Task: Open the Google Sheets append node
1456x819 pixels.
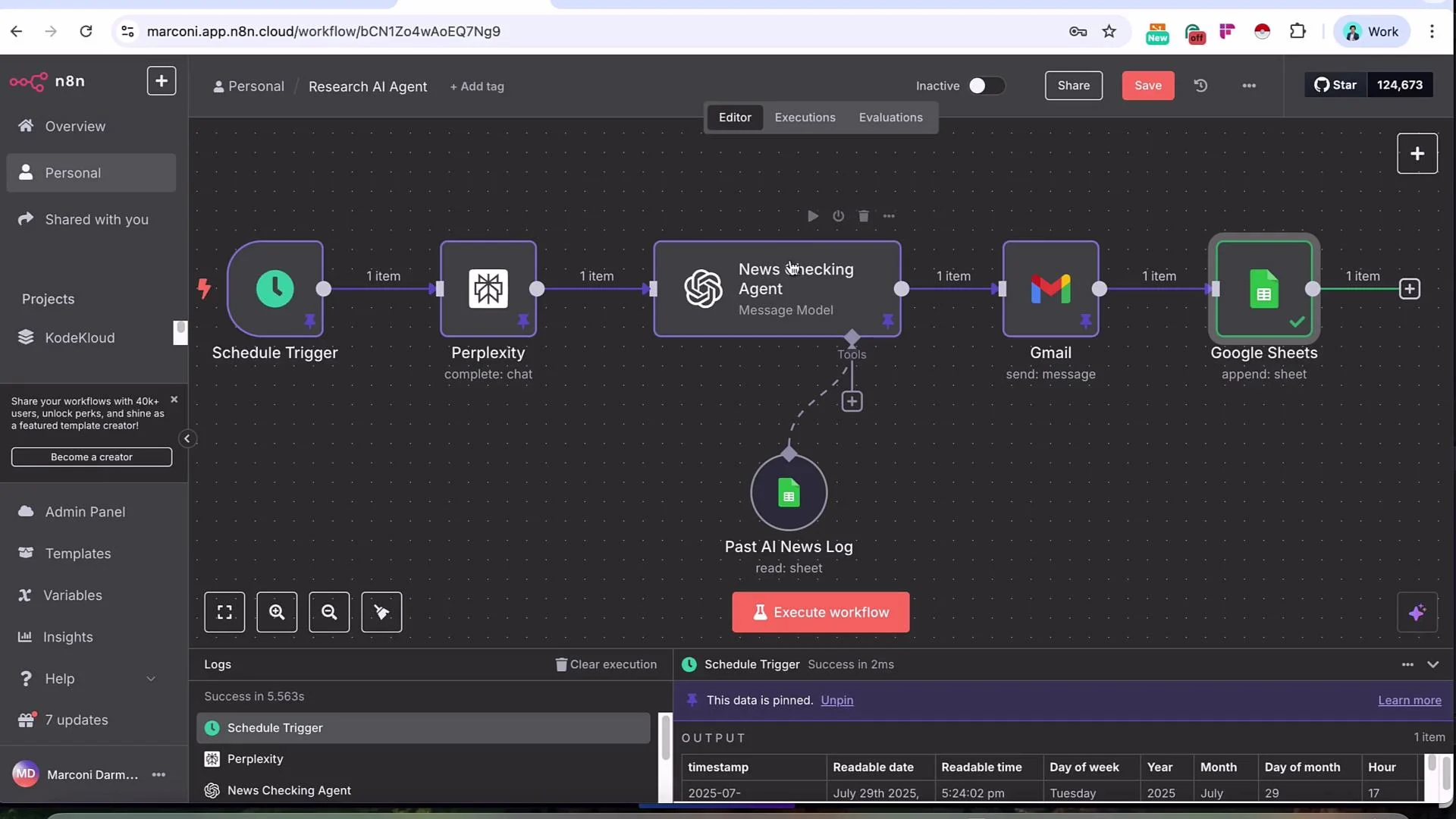Action: click(1263, 289)
